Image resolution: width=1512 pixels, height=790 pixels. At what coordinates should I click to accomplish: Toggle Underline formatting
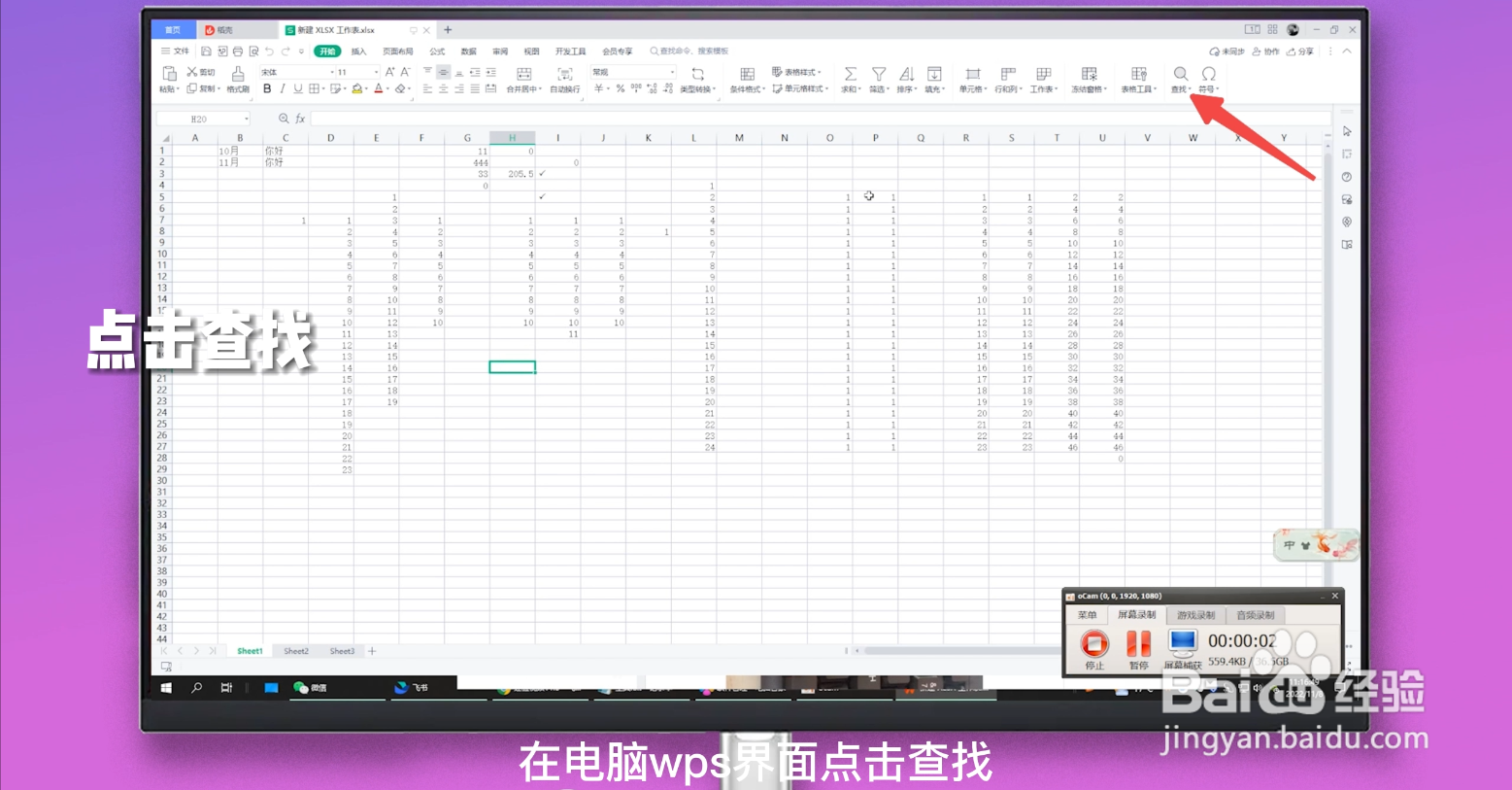pos(298,88)
